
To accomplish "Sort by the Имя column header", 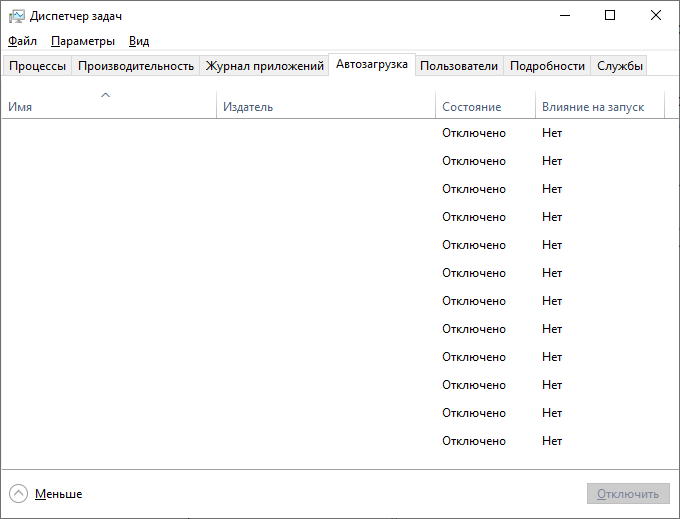I will pyautogui.click(x=109, y=104).
